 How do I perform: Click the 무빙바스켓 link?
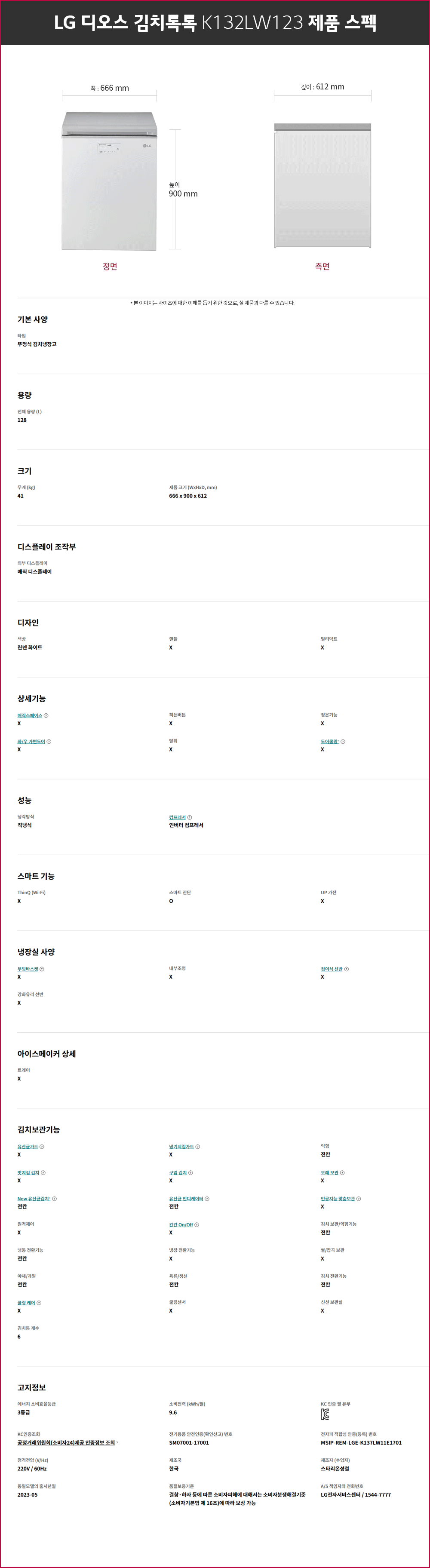pos(28,969)
